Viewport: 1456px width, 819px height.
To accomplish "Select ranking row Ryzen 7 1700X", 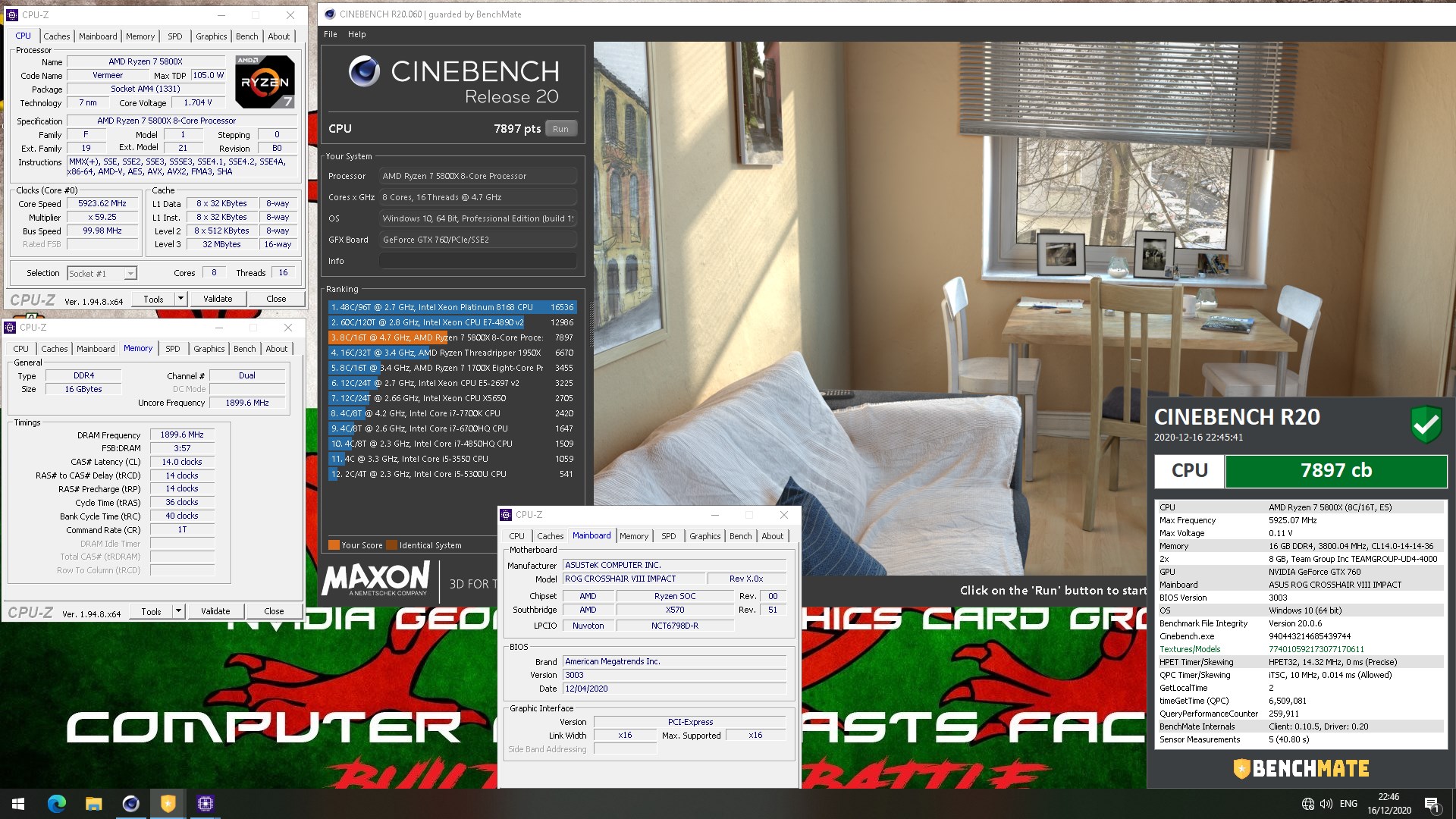I will tap(453, 368).
